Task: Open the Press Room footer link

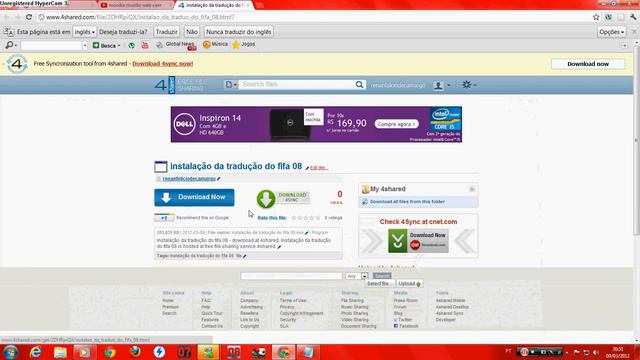Action: click(405, 300)
